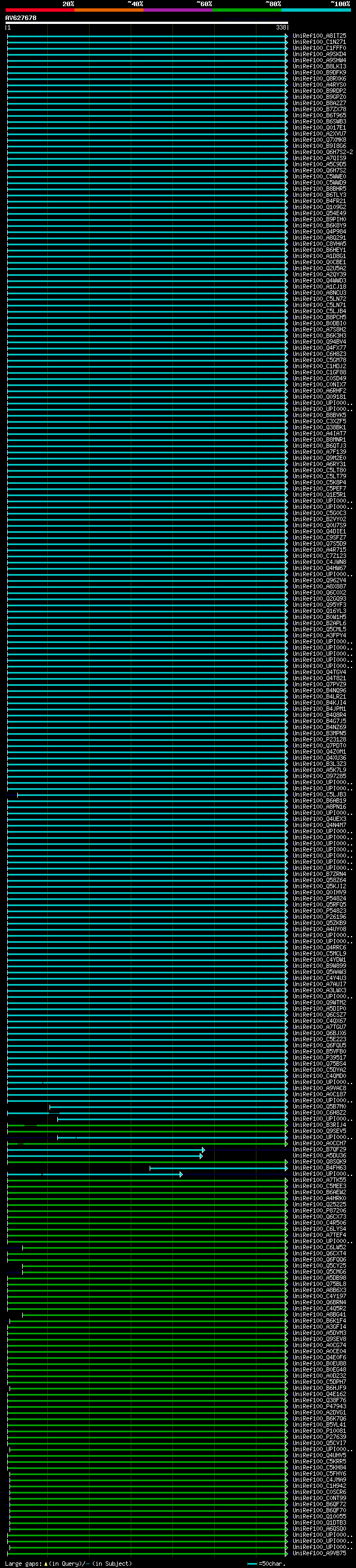Open hit UniRef100_C6LYS4
Image resolution: width=356 pixels, height=1568 pixels.
click(x=319, y=1229)
